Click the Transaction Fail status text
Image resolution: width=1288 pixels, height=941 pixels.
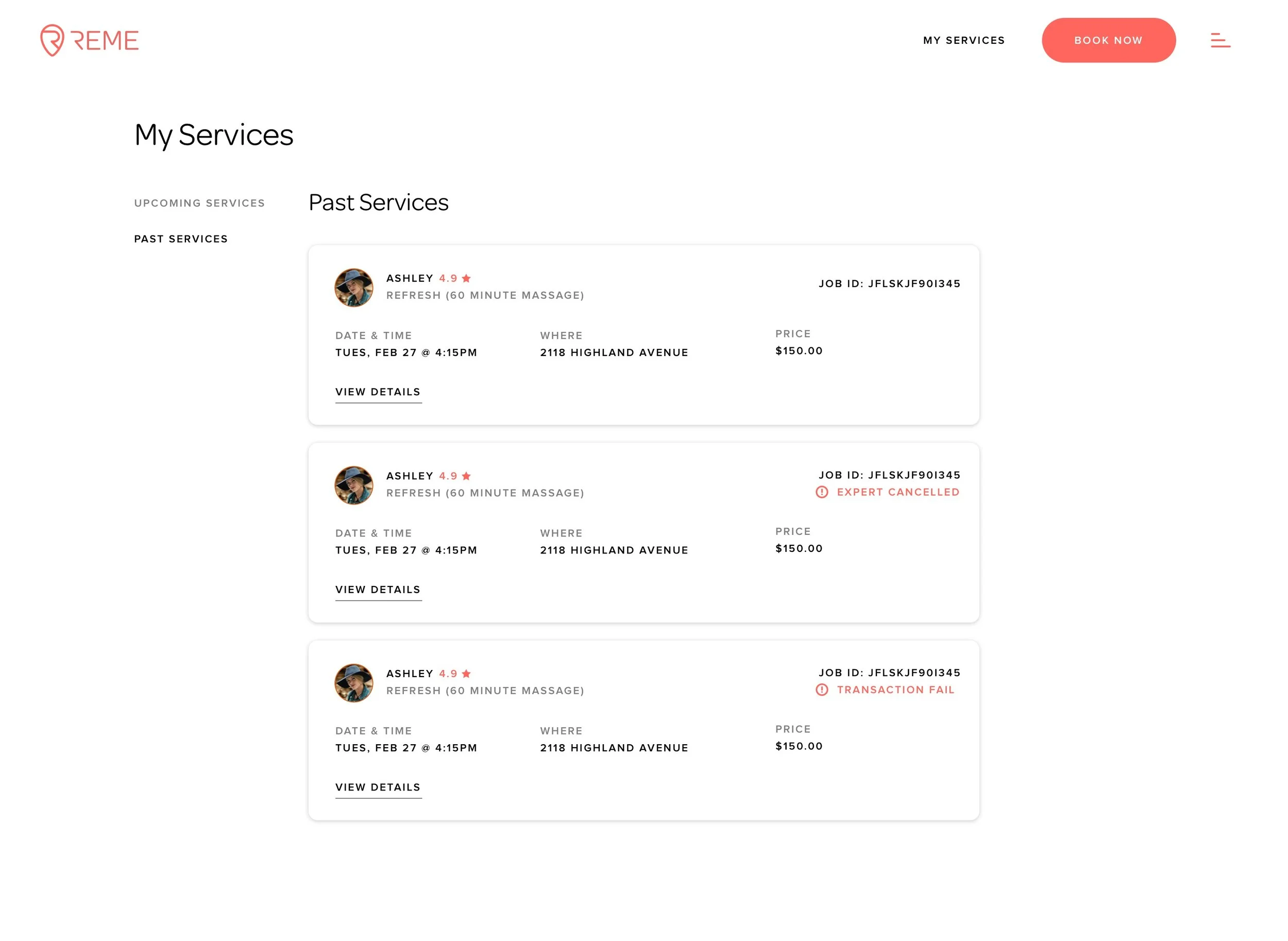(895, 690)
